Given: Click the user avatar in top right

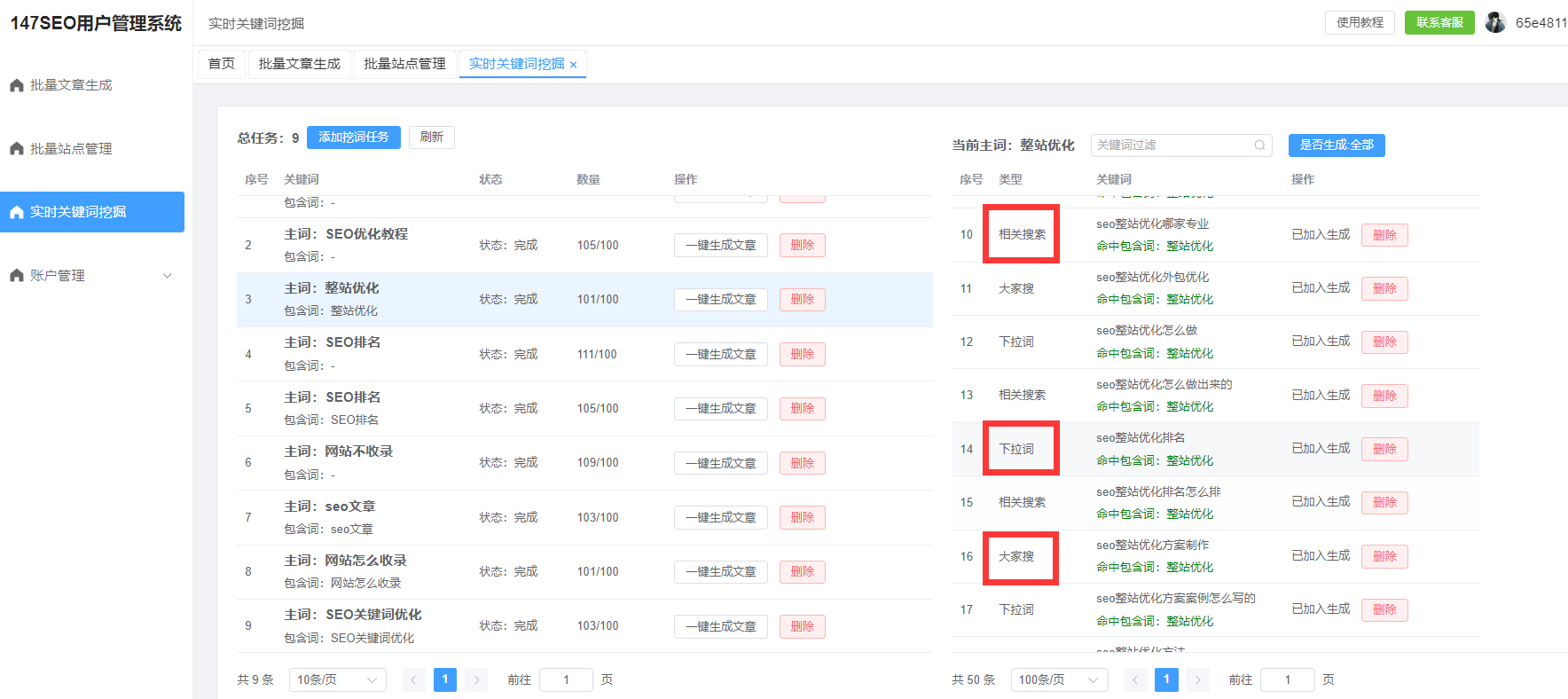Looking at the screenshot, I should [x=1495, y=22].
